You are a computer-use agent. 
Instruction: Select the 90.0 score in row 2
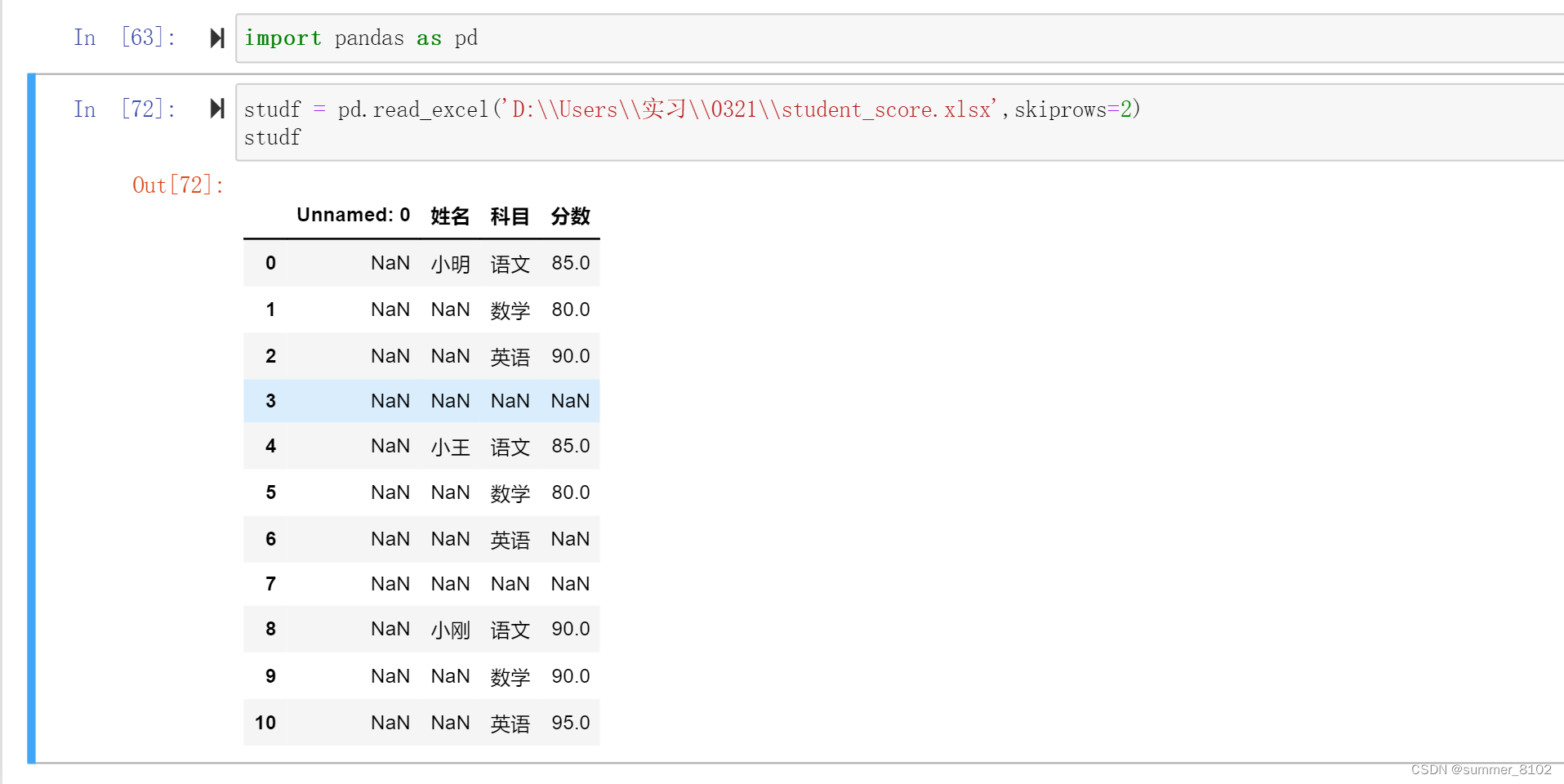pyautogui.click(x=570, y=356)
